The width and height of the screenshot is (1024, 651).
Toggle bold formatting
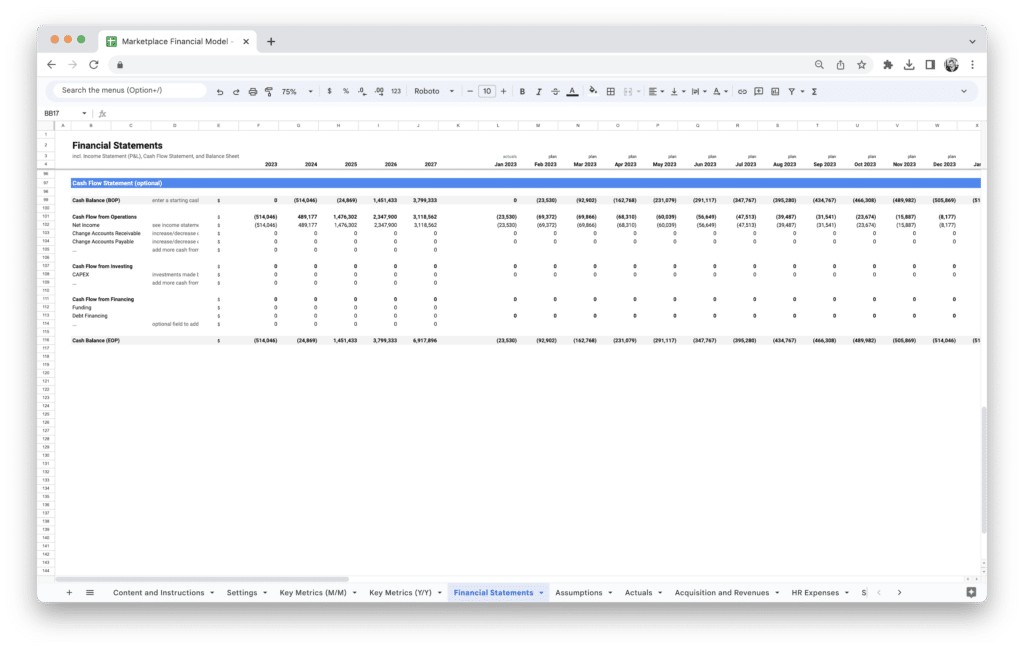522,91
